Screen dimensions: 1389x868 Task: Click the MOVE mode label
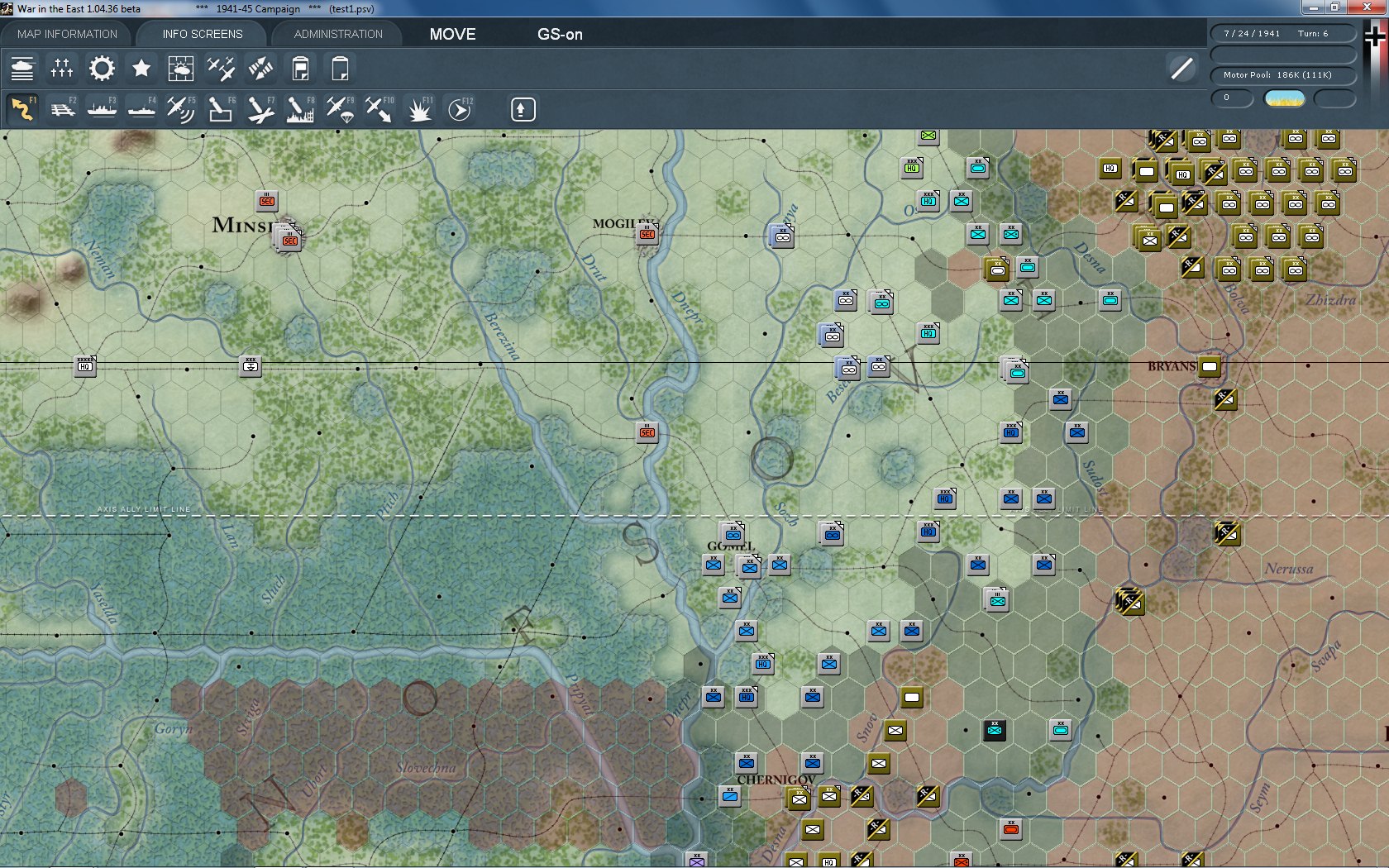pyautogui.click(x=452, y=34)
